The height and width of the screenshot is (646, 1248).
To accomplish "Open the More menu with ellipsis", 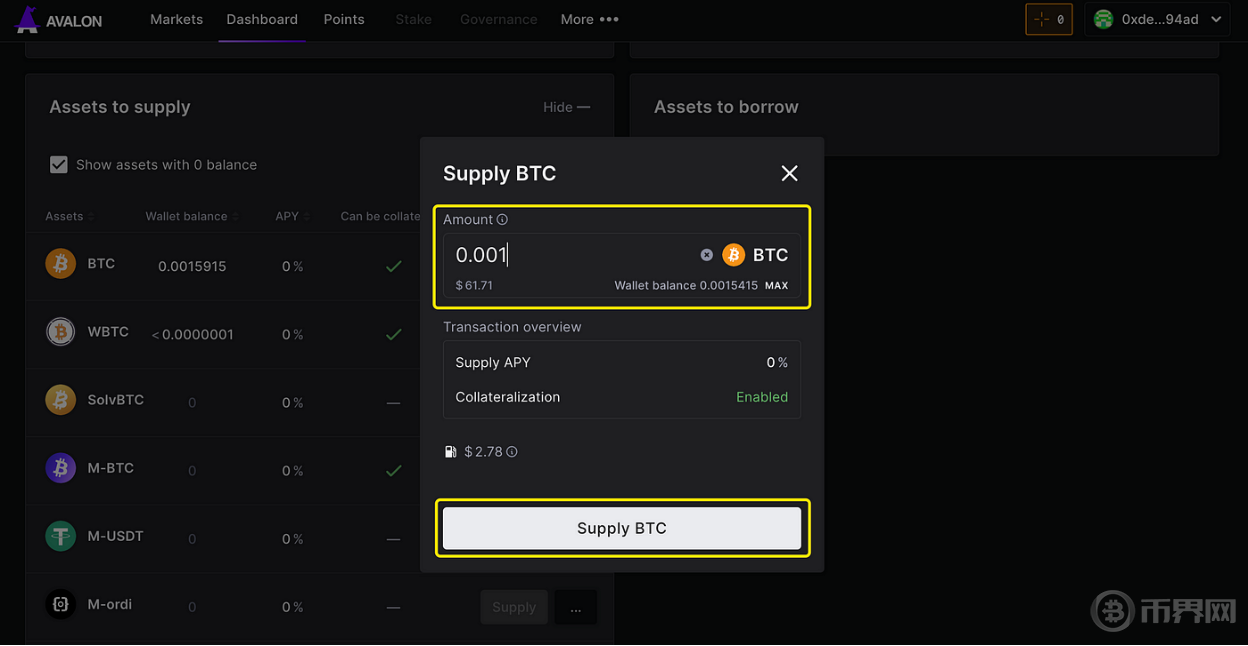I will pos(589,19).
